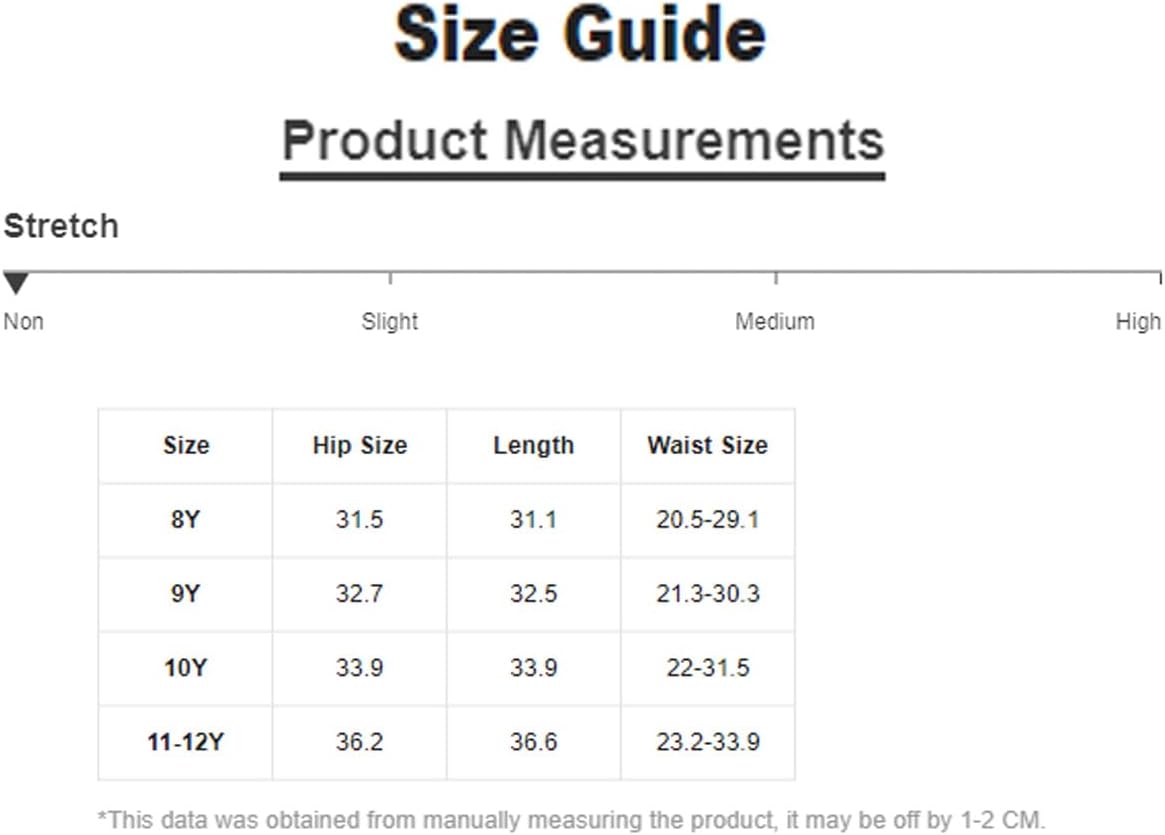This screenshot has height=835, width=1165.
Task: Click the 10Y size row label
Action: pos(186,668)
